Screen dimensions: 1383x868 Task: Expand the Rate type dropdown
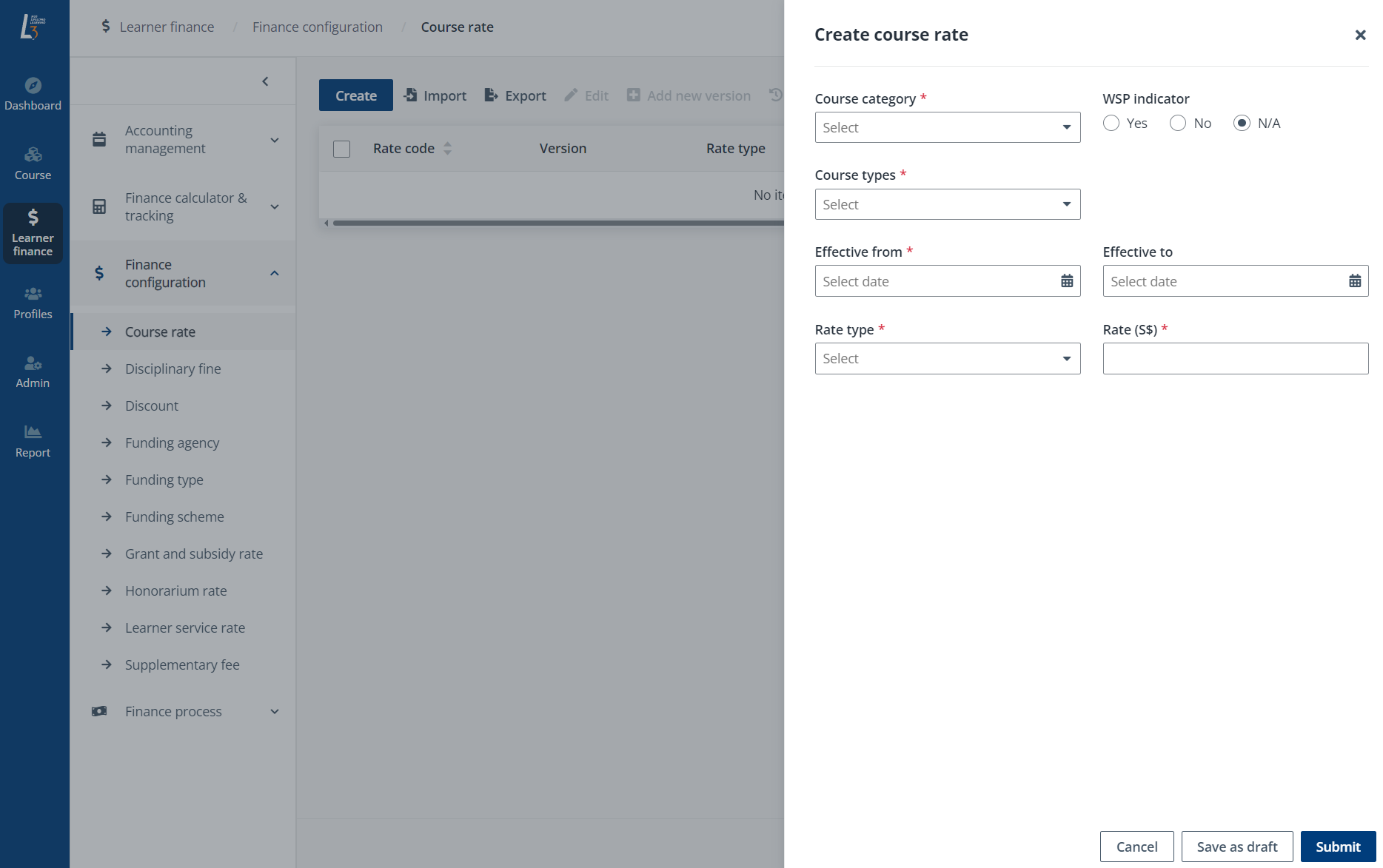click(x=947, y=358)
